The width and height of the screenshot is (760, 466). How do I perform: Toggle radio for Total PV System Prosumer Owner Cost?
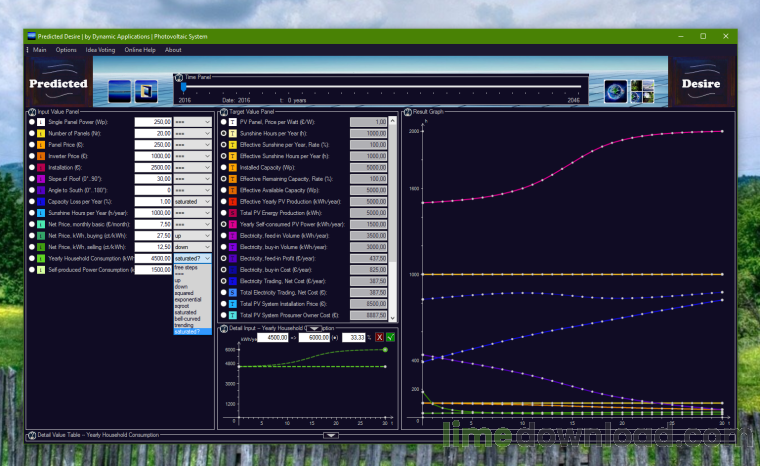pyautogui.click(x=224, y=315)
